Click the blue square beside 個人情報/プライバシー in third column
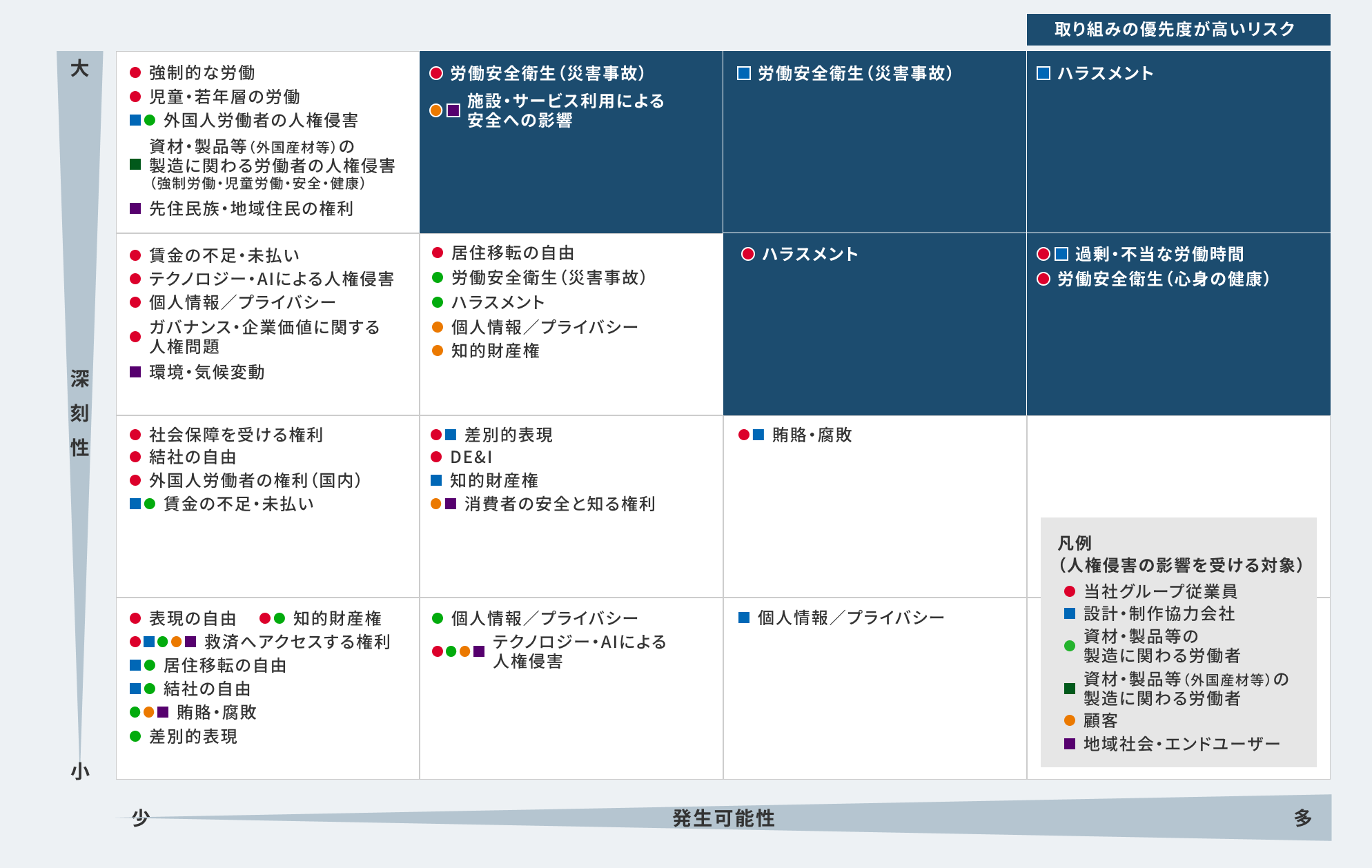1372x868 pixels. tap(744, 618)
